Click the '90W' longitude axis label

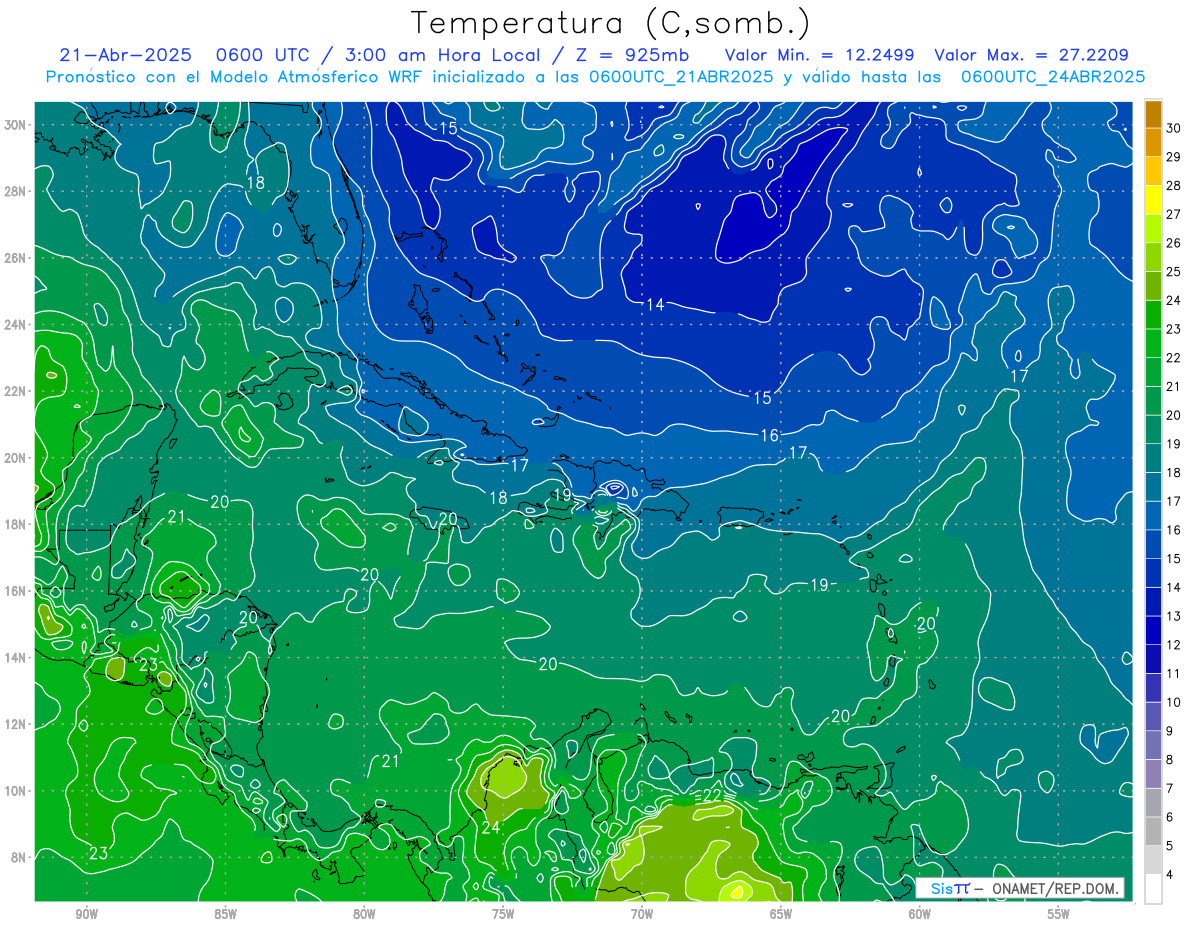[86, 914]
